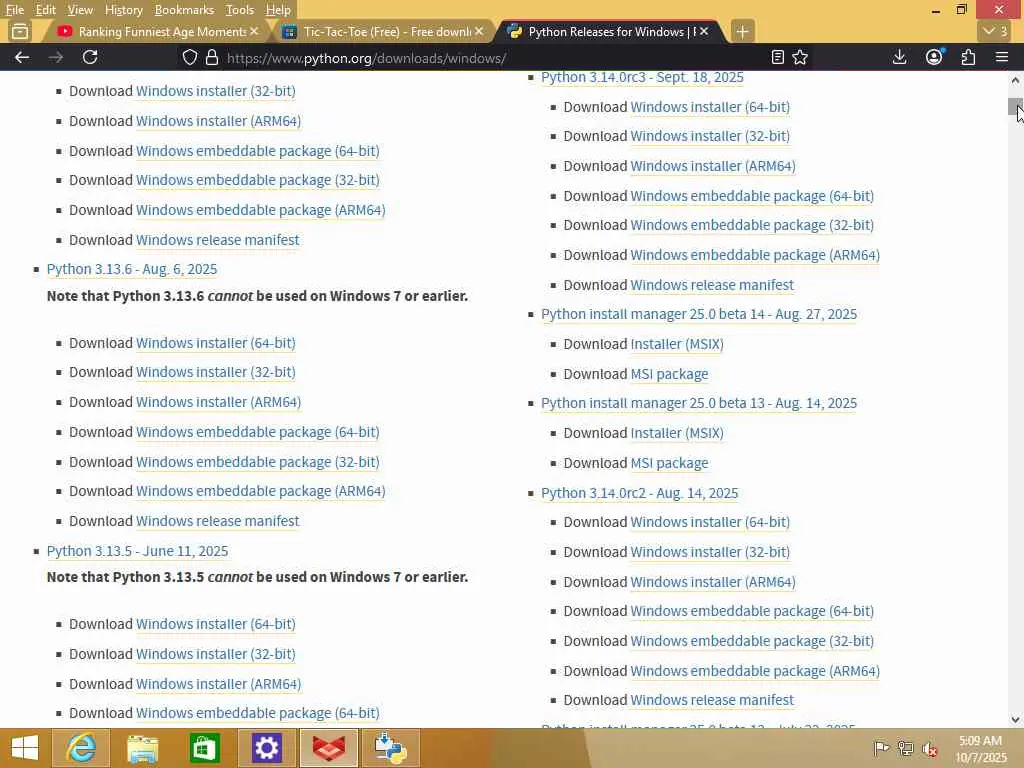Viewport: 1024px width, 768px height.
Task: Open File Explorer from taskbar
Action: click(x=142, y=748)
